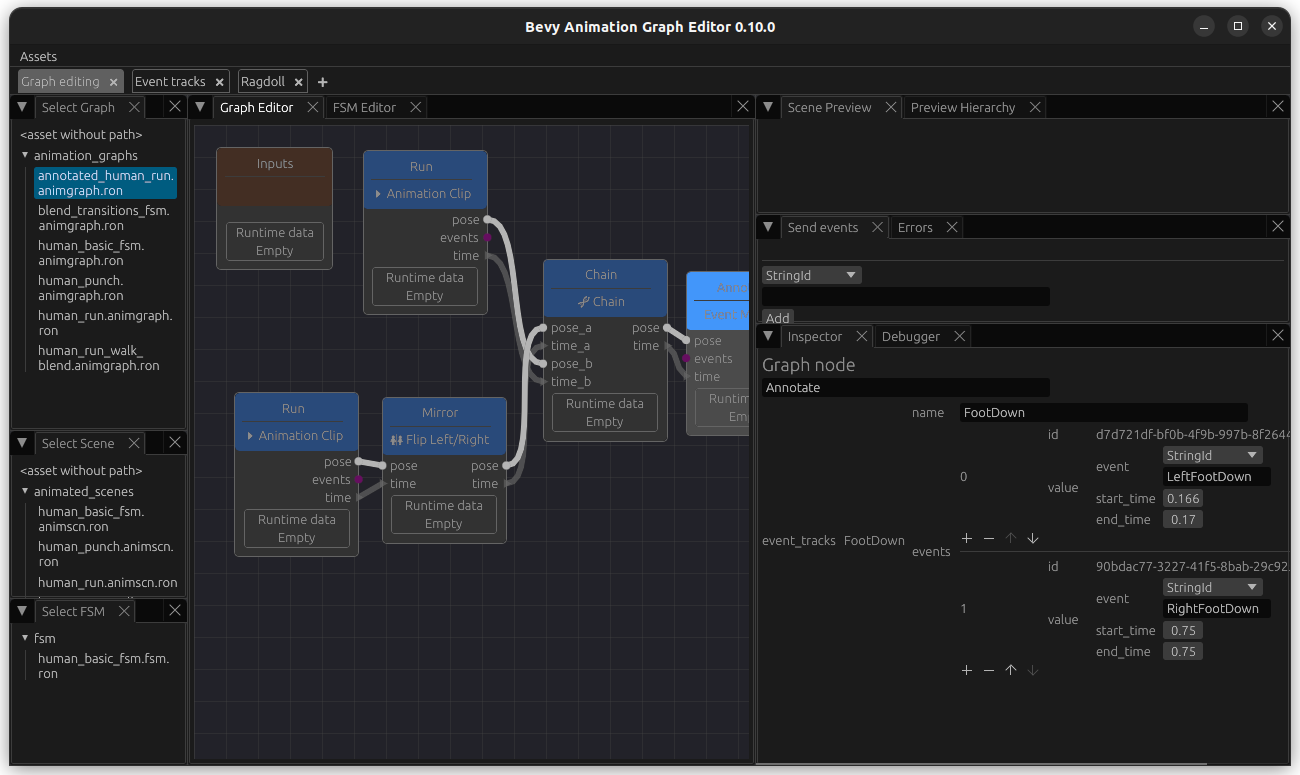The width and height of the screenshot is (1300, 775).
Task: Open the Assets menu
Action: pos(38,56)
